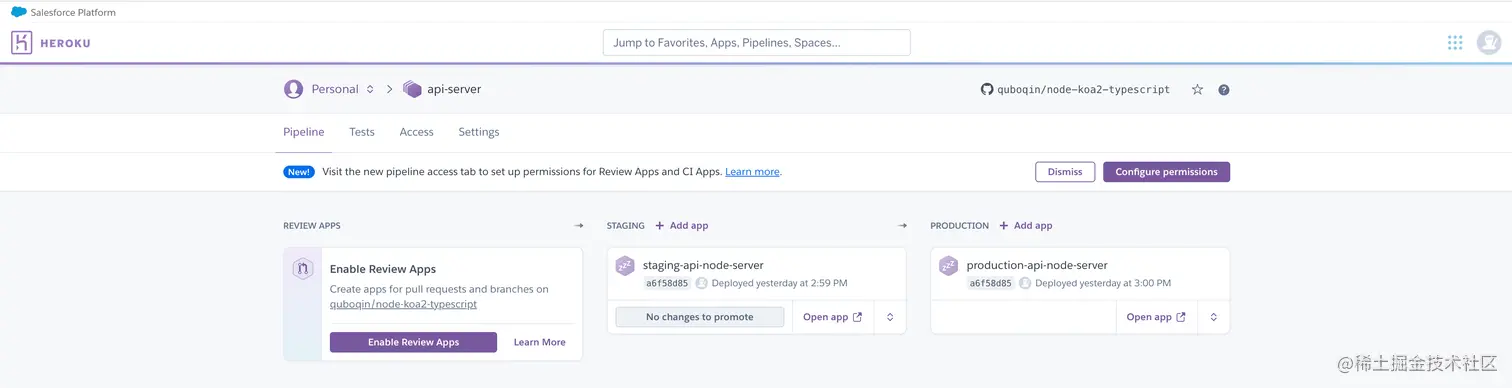Click the Staging column arrow icon

[x=902, y=226]
